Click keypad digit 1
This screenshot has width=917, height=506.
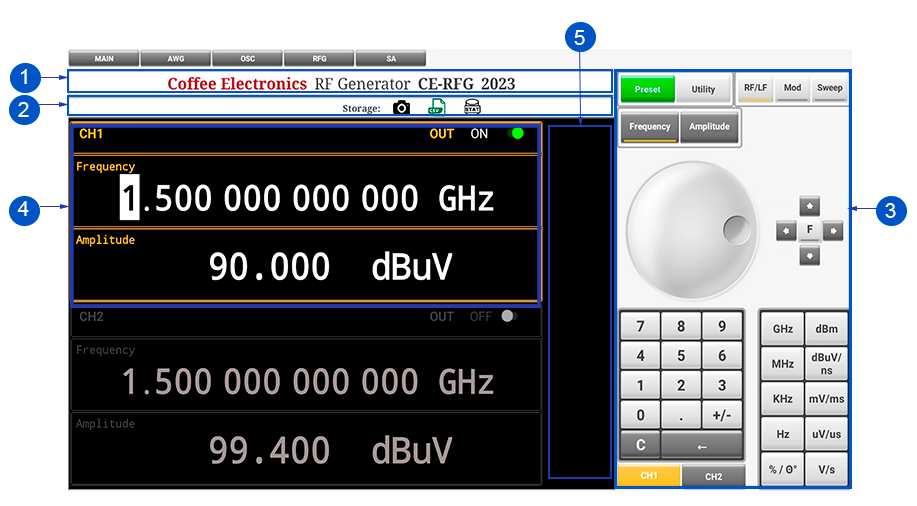(640, 385)
